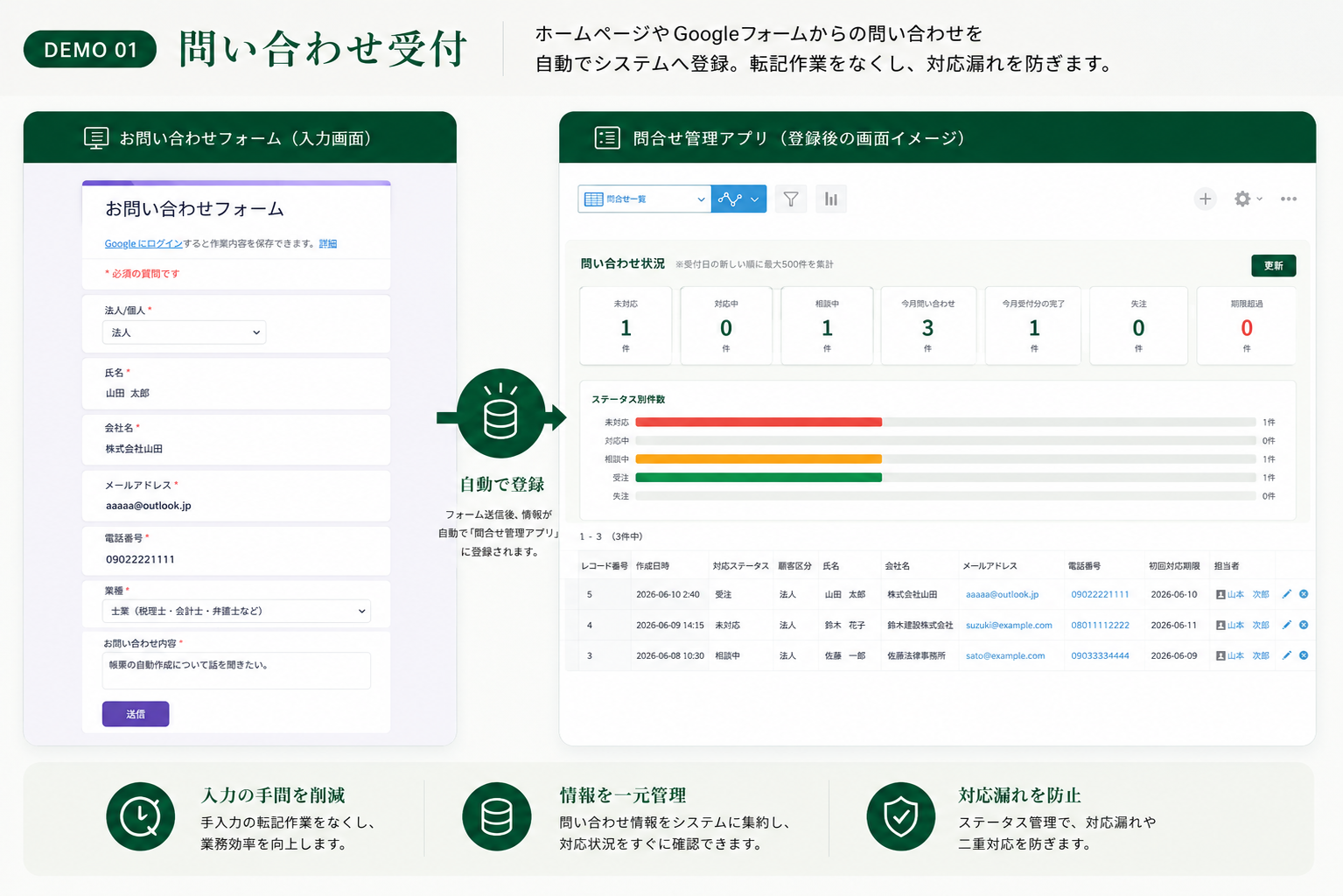Viewport: 1343px width, 896px height.
Task: Click the 相談中 count card
Action: pos(827,325)
